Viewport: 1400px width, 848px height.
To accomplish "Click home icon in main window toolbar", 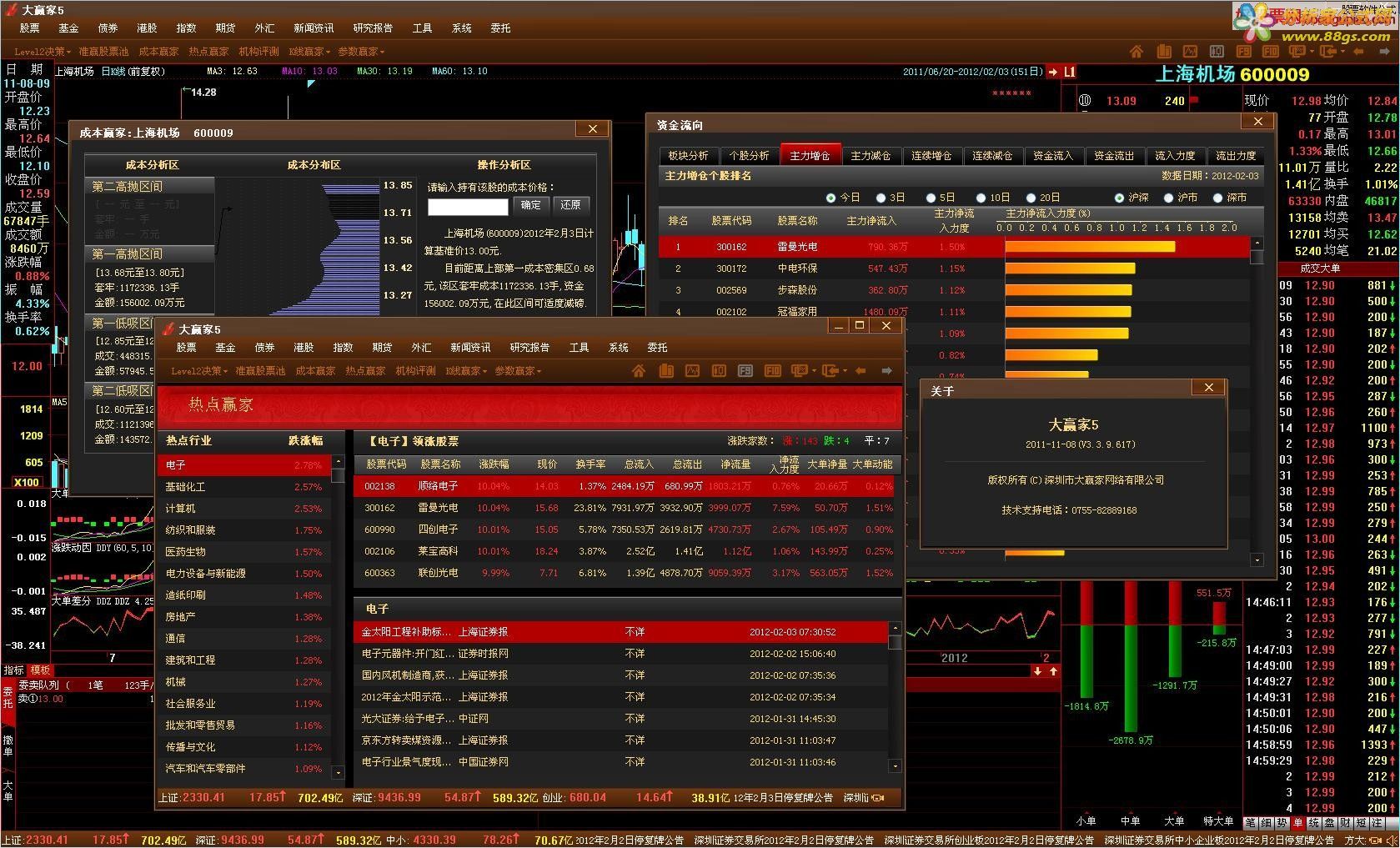I will [1137, 52].
